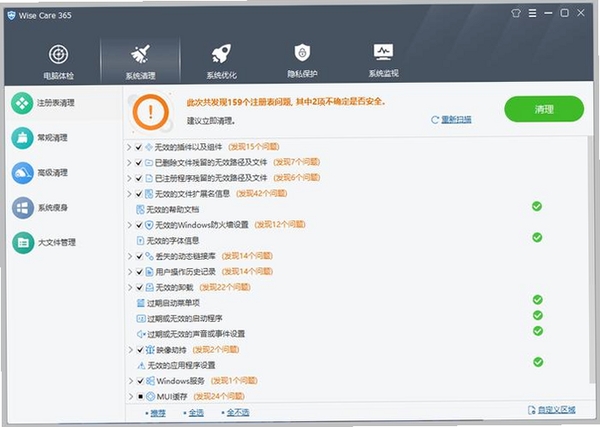Viewport: 600px width, 427px height.
Task: Expand the 映像劫持 row
Action: (x=130, y=350)
